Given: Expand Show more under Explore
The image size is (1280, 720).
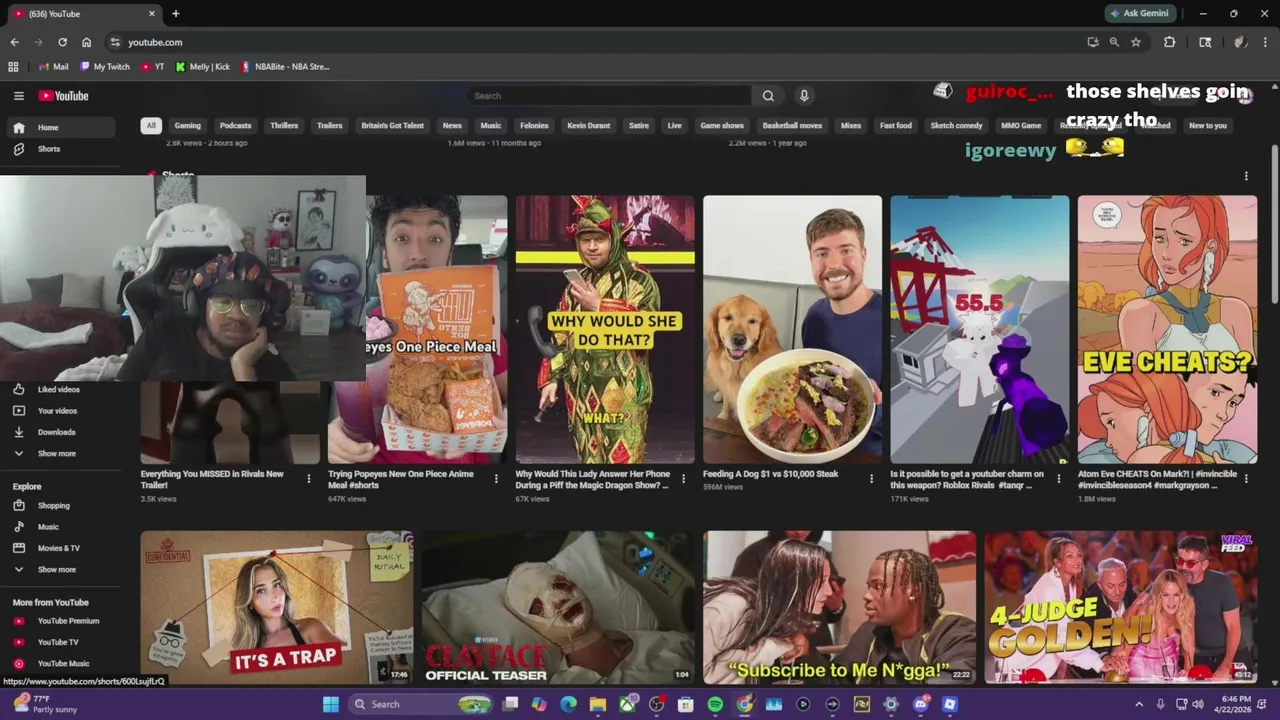Looking at the screenshot, I should [62, 570].
